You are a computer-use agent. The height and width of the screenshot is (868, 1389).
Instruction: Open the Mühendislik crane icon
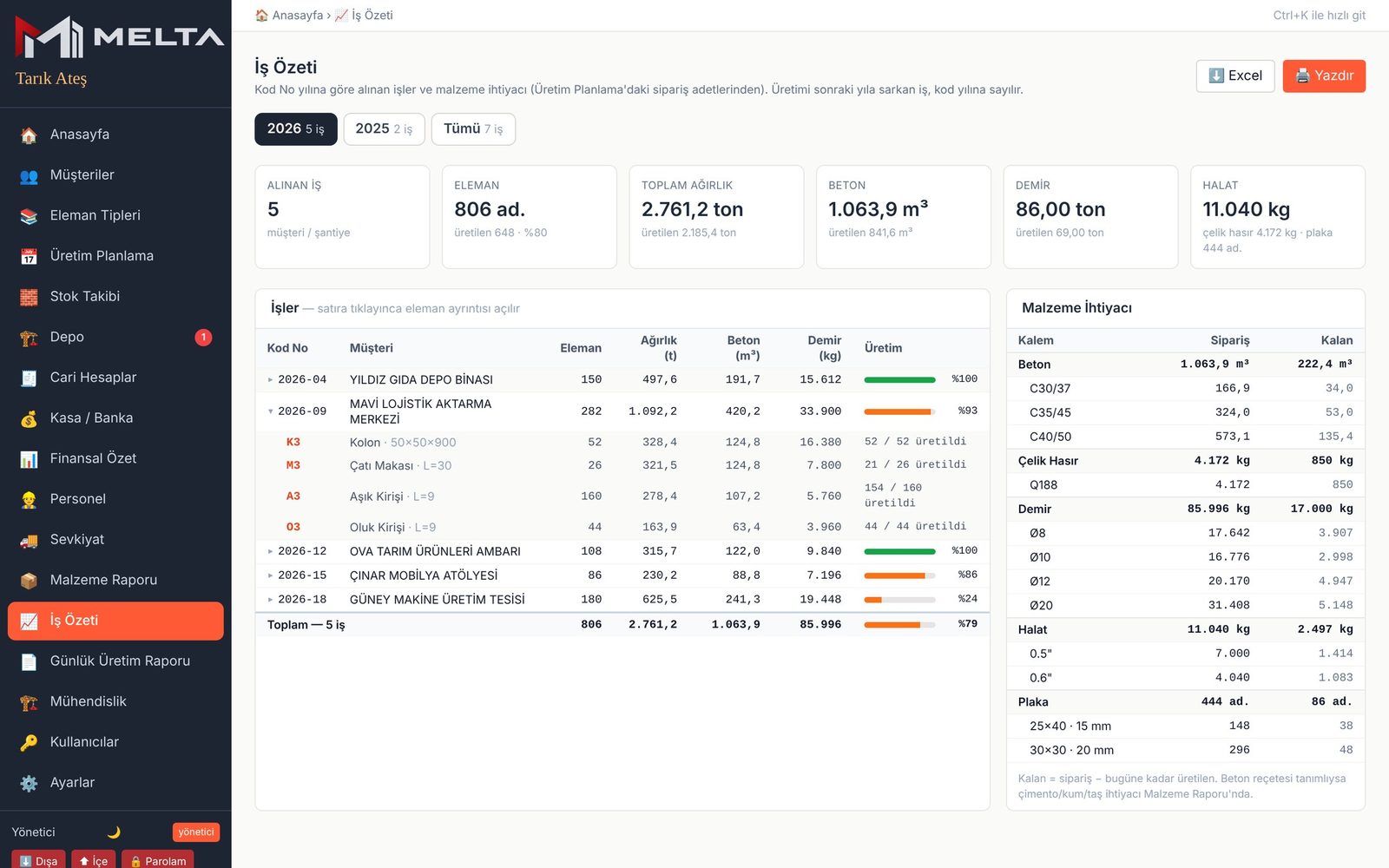[29, 702]
